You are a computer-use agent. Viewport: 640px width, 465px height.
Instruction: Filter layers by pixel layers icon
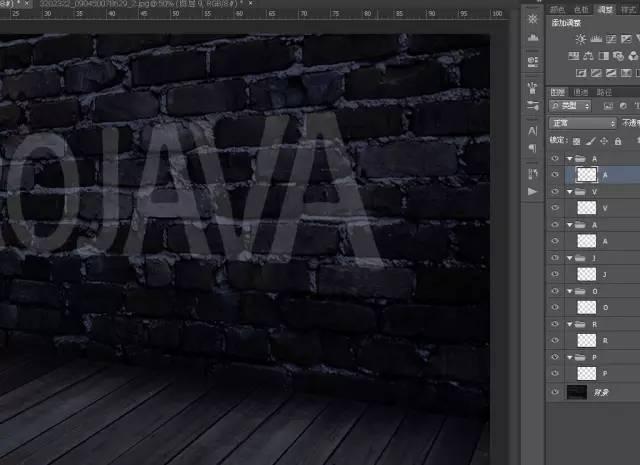point(608,106)
